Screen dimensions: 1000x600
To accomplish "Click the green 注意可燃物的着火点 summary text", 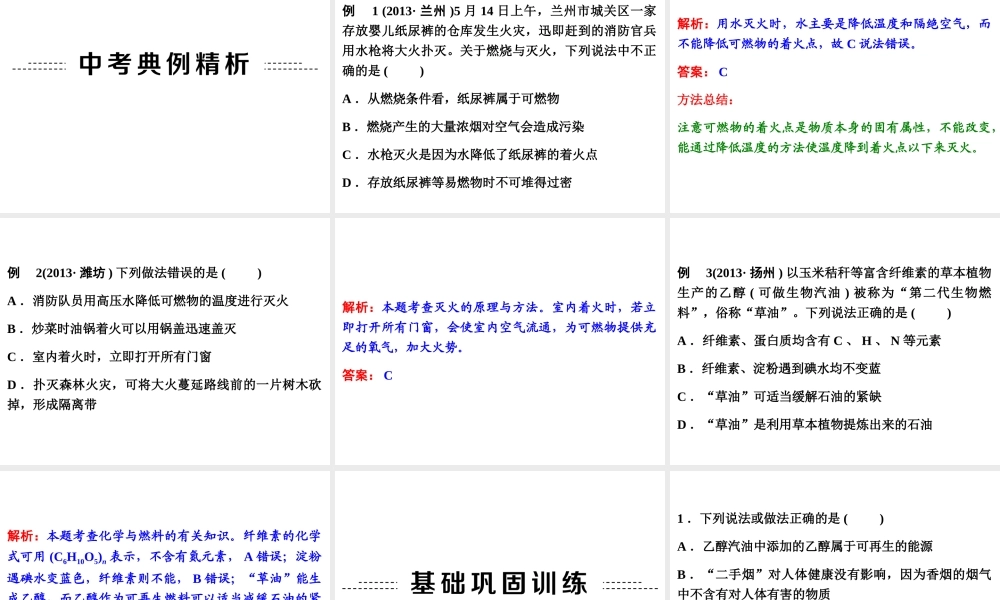I will point(836,138).
